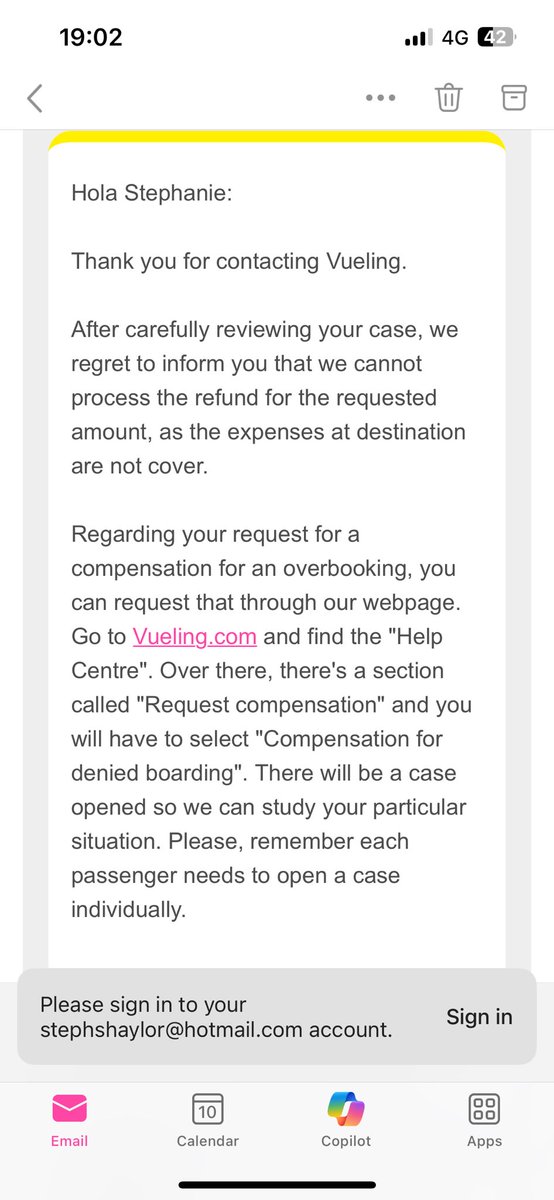Switch to the Calendar tab label
Screen dimensions: 554x1200
[208, 1141]
